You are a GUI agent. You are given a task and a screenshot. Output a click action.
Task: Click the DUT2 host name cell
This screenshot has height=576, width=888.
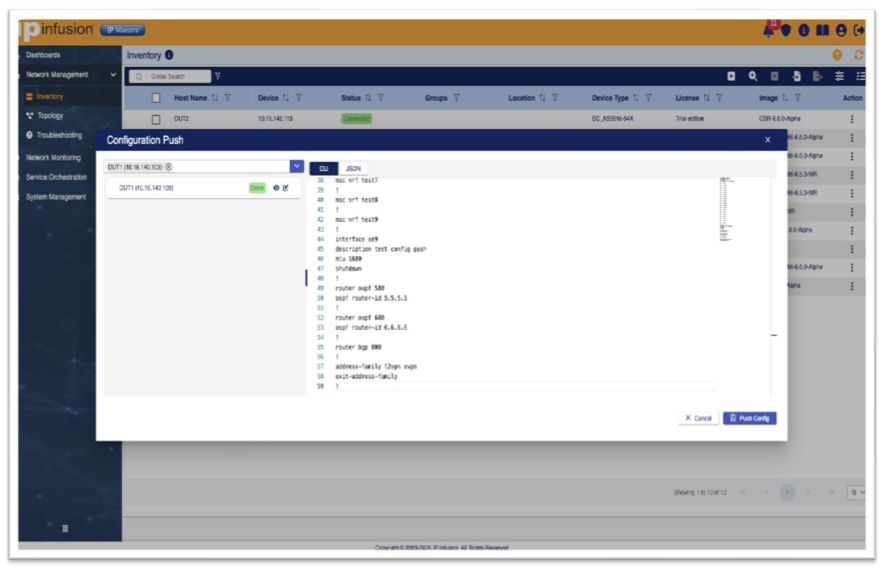[x=181, y=119]
